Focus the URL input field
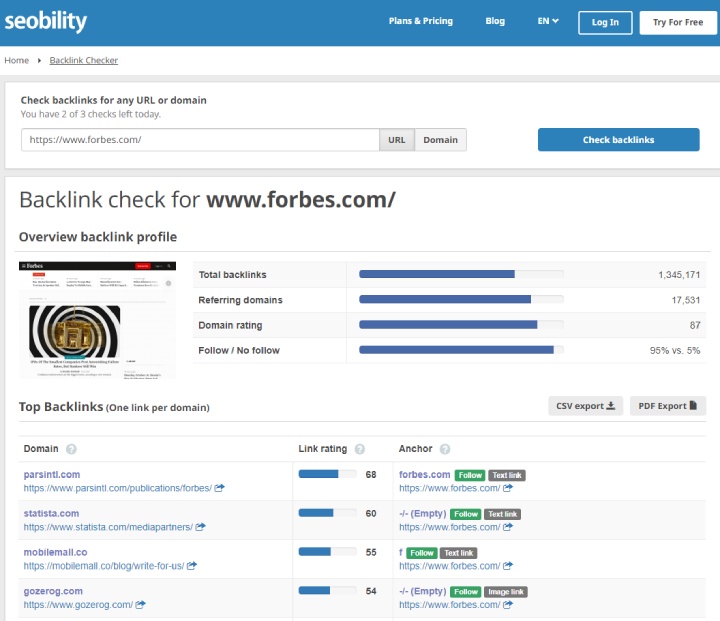Image resolution: width=720 pixels, height=621 pixels. point(200,140)
